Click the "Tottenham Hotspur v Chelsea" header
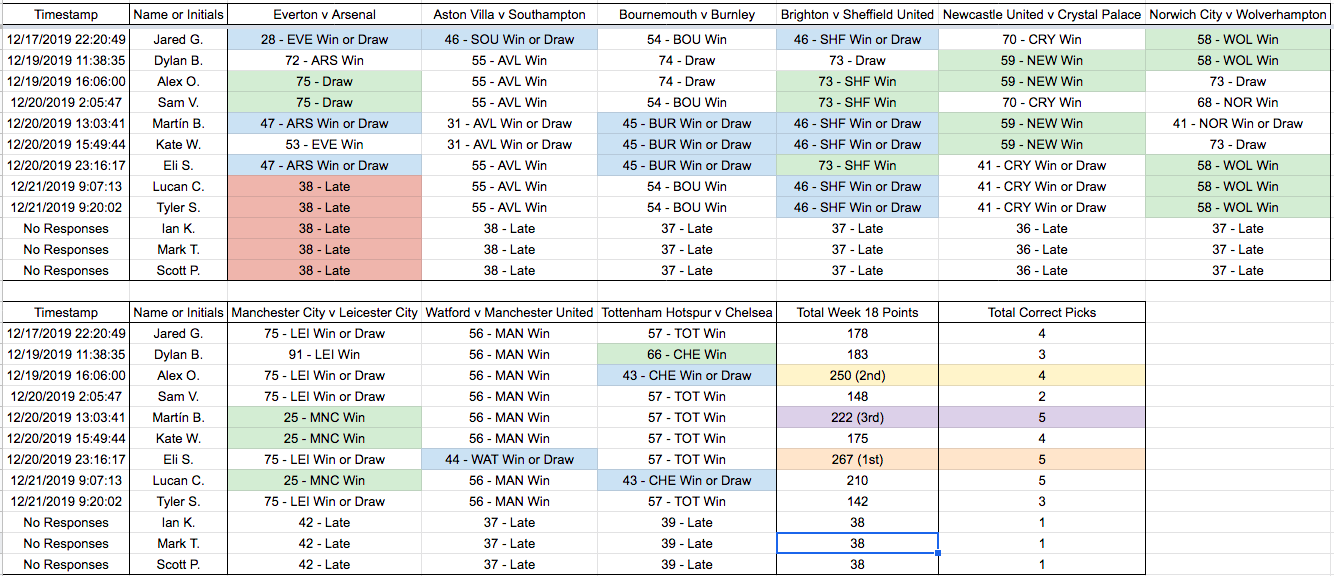Screen dimensions: 1334x576 tap(686, 312)
